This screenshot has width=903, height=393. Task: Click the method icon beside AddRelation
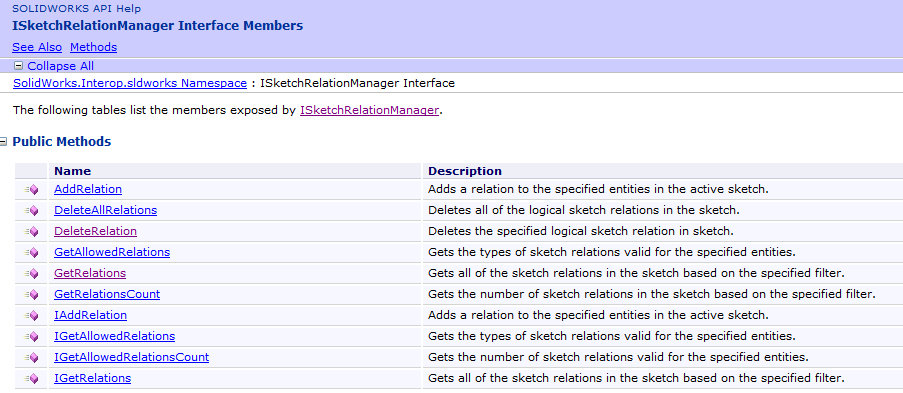[x=31, y=190]
